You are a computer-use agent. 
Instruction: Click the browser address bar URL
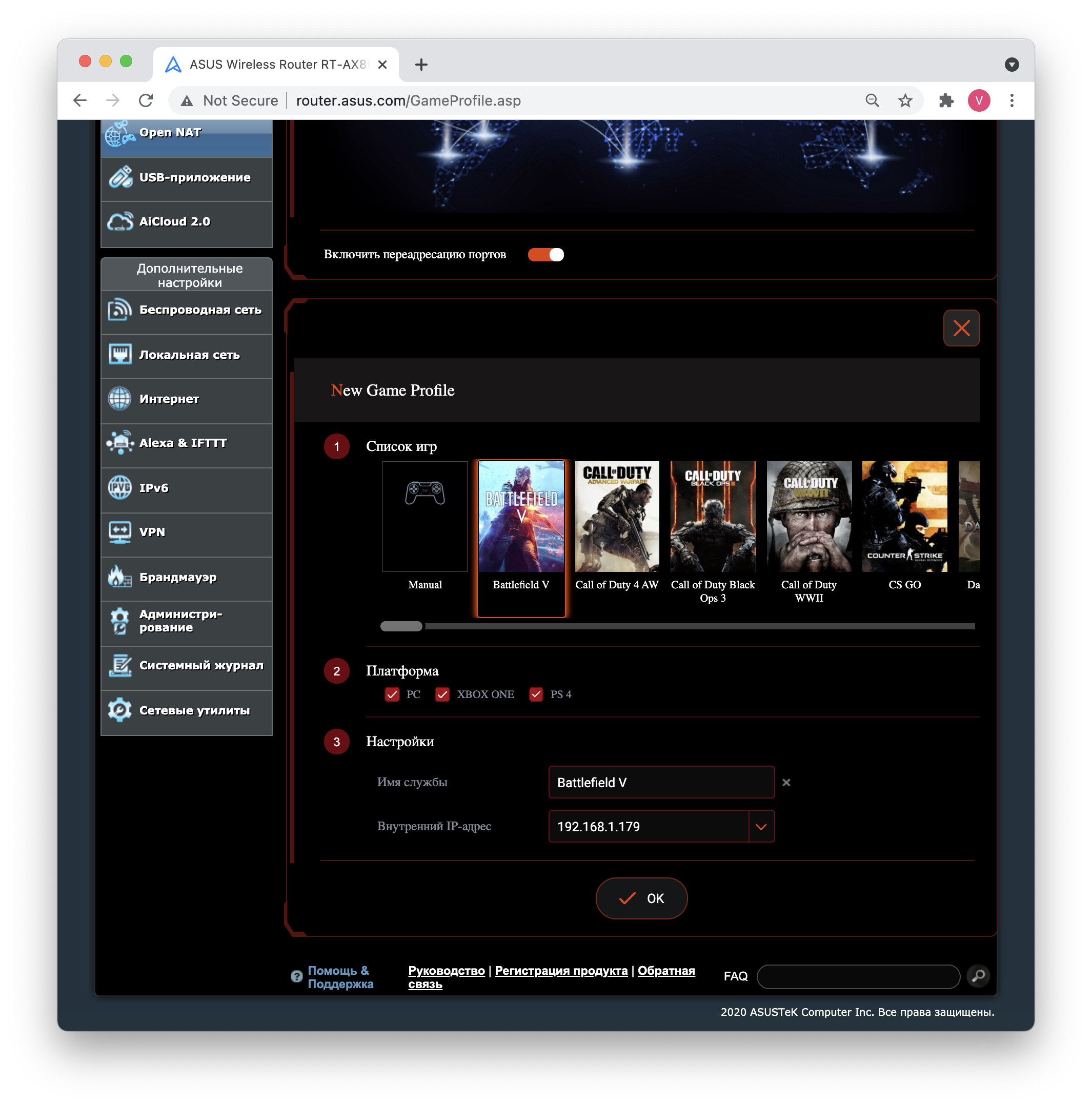click(408, 101)
